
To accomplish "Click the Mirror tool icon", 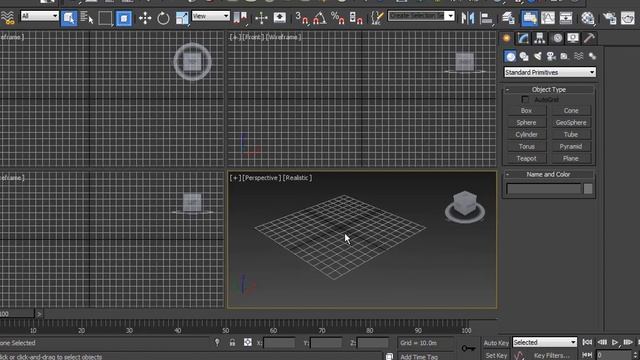I will pos(467,18).
